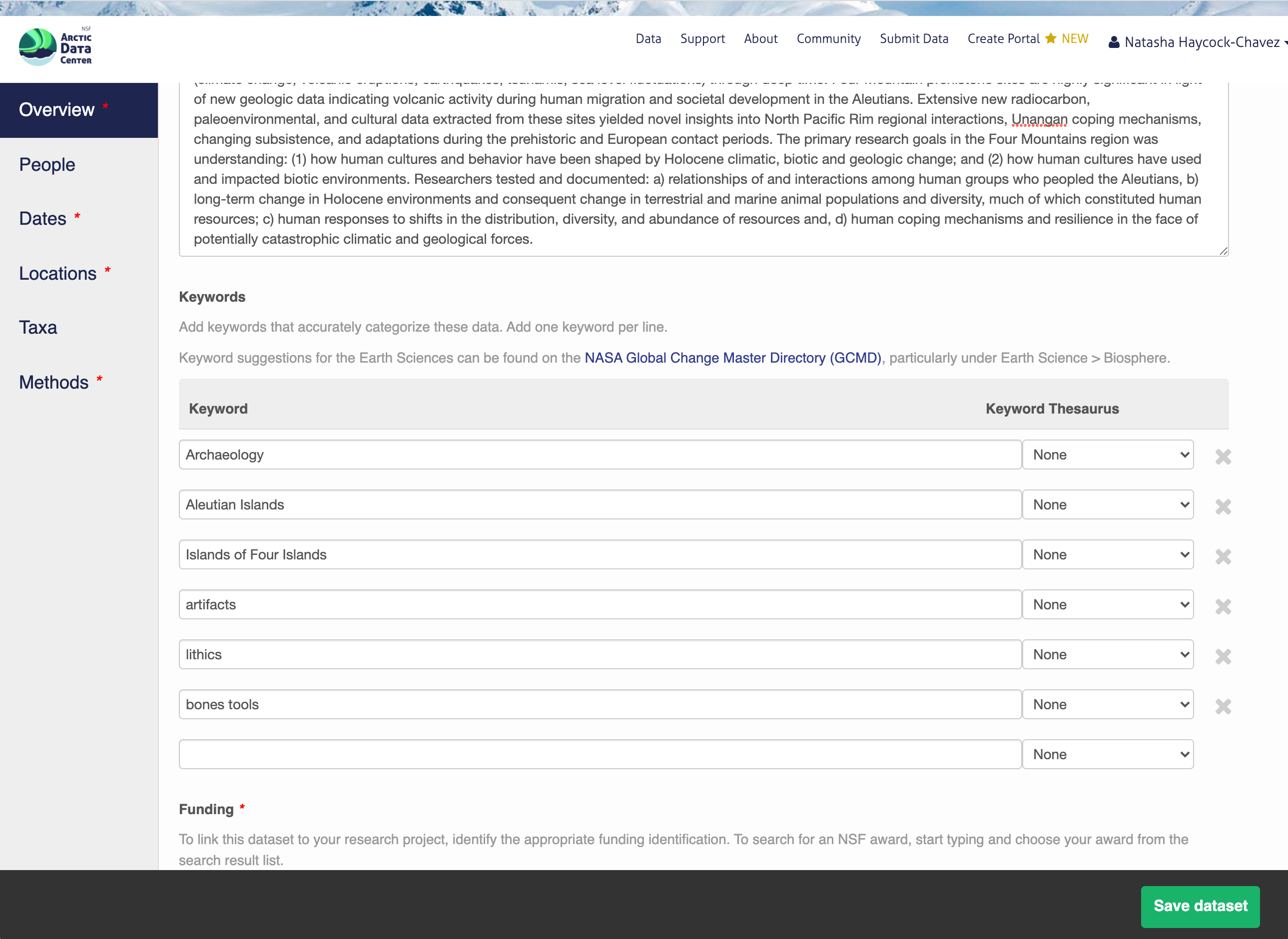The height and width of the screenshot is (939, 1288).
Task: Open thesaurus dropdown for artifacts
Action: [1107, 604]
